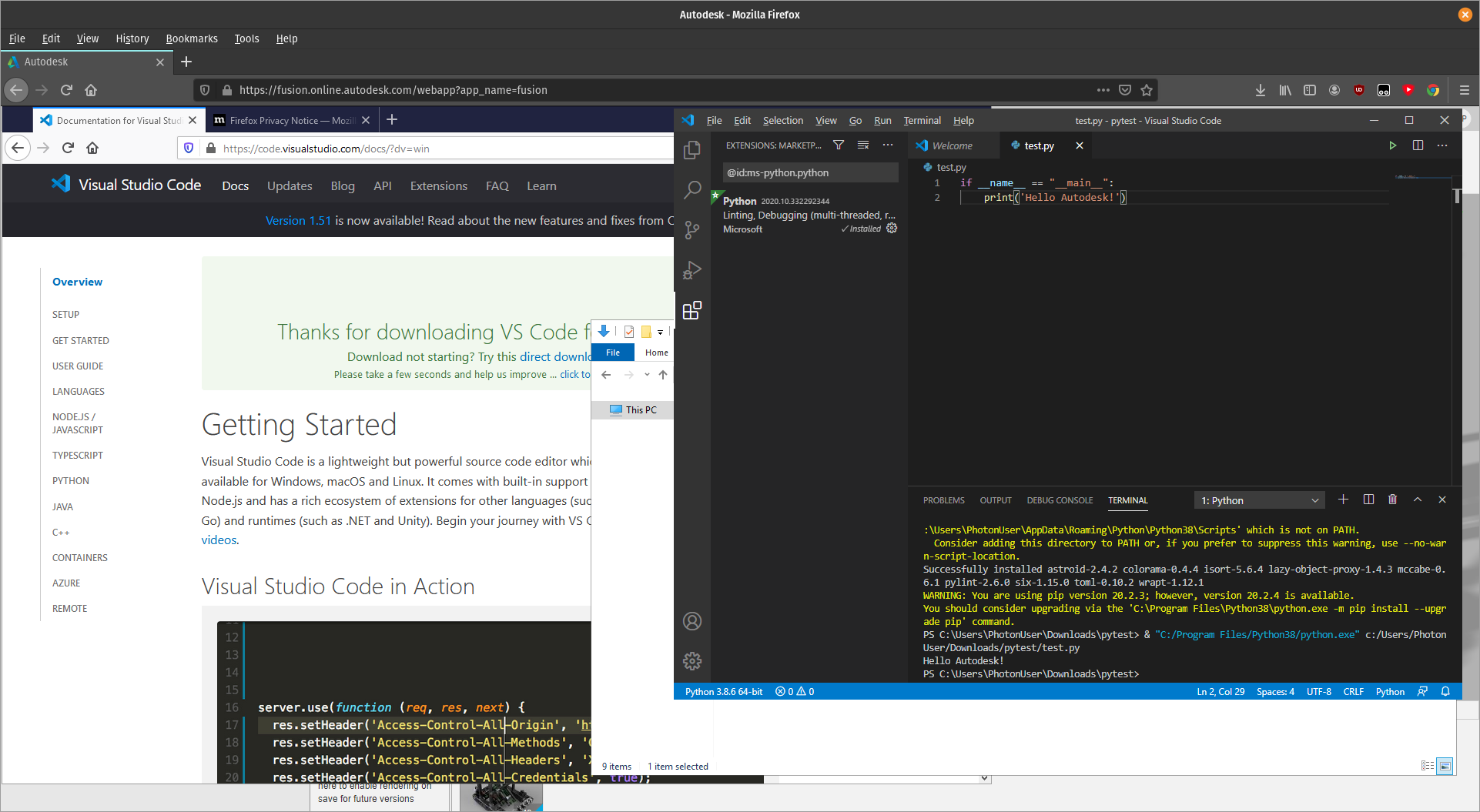Open the Firefox hamburger menu
The image size is (1480, 812).
(x=1465, y=90)
